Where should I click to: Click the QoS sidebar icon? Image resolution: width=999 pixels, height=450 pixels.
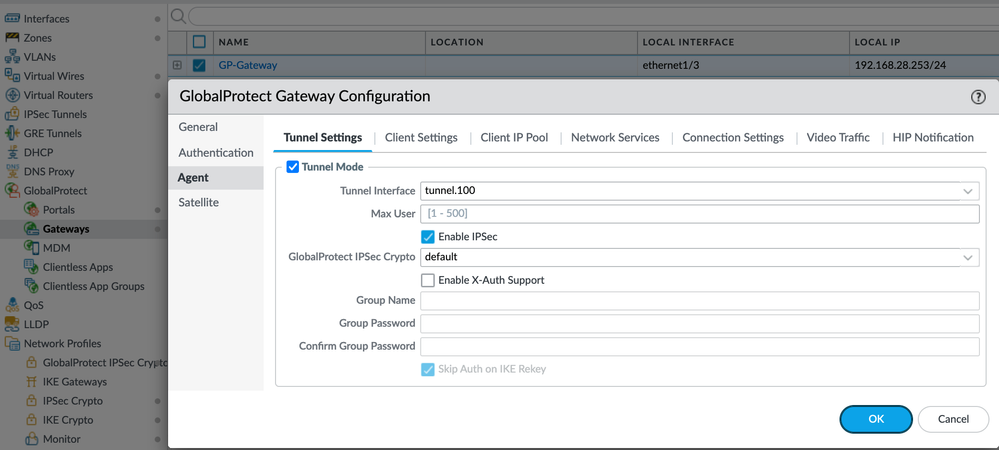[13, 305]
